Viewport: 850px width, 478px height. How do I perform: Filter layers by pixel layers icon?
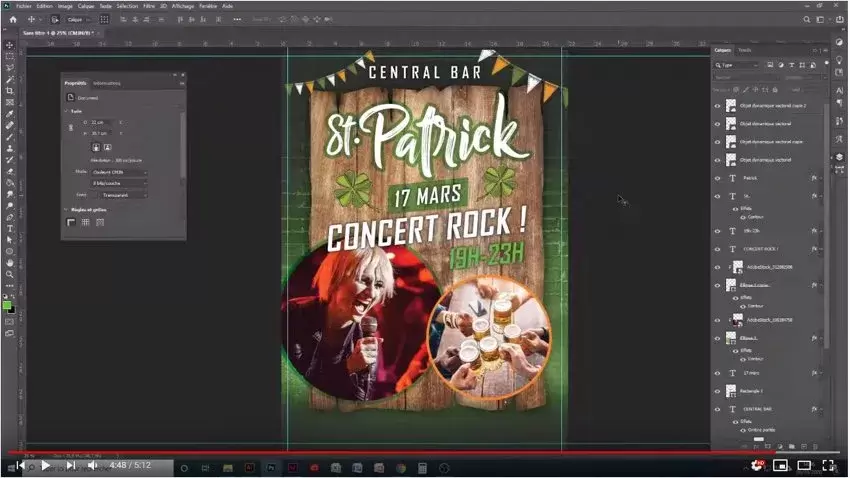click(x=770, y=65)
